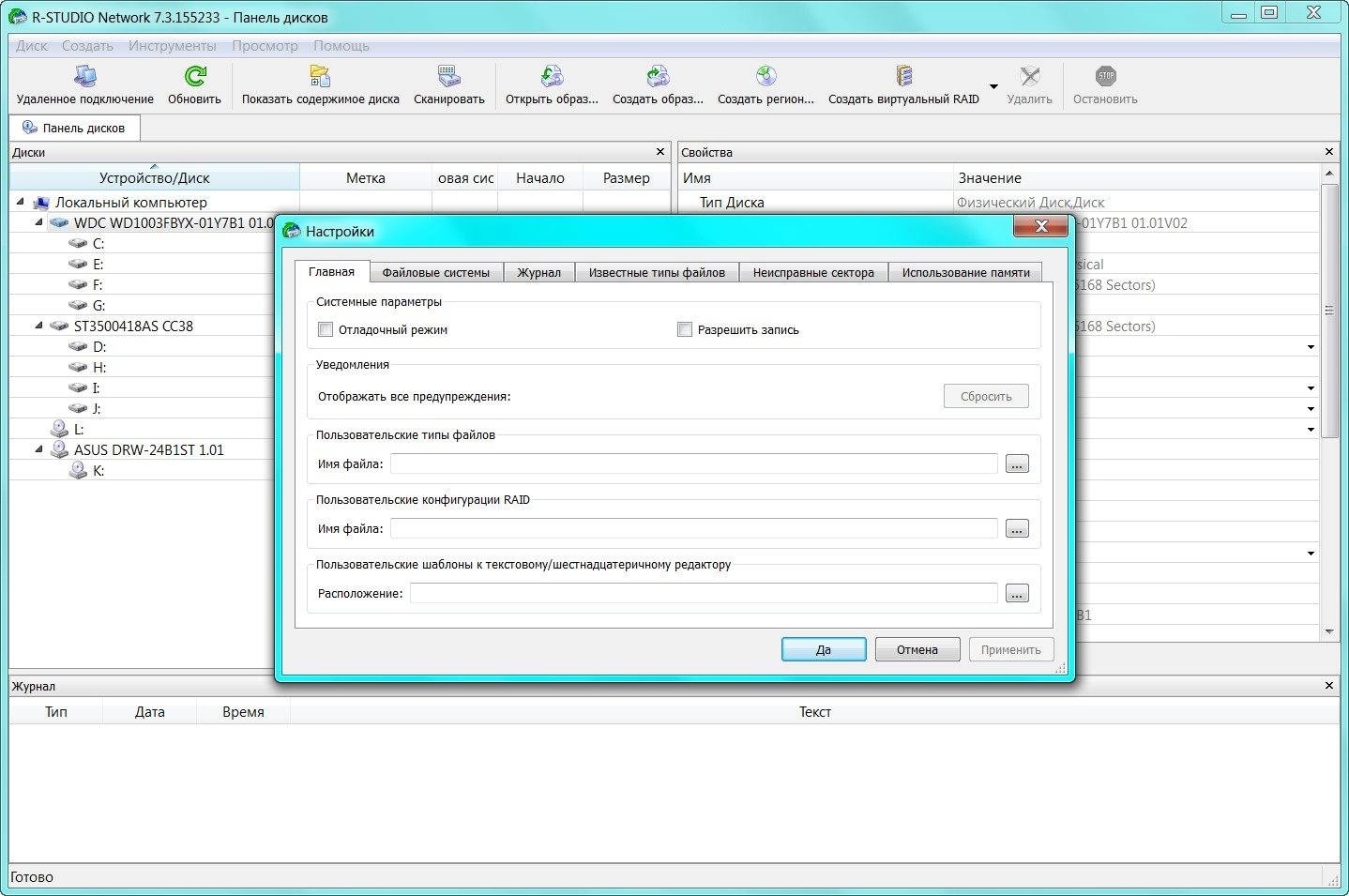Image resolution: width=1349 pixels, height=896 pixels.
Task: Close the Настройки dialog
Action: (1041, 226)
